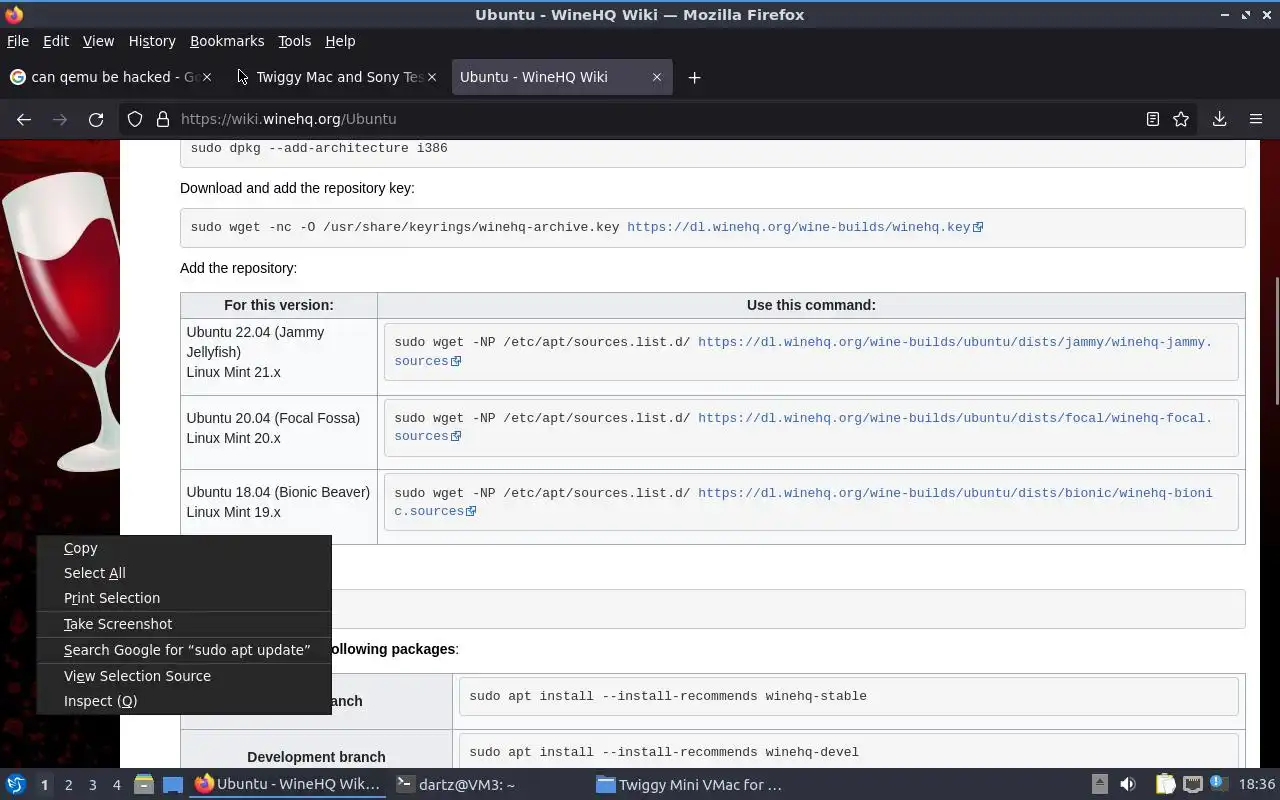View site security padlock details

[x=163, y=119]
